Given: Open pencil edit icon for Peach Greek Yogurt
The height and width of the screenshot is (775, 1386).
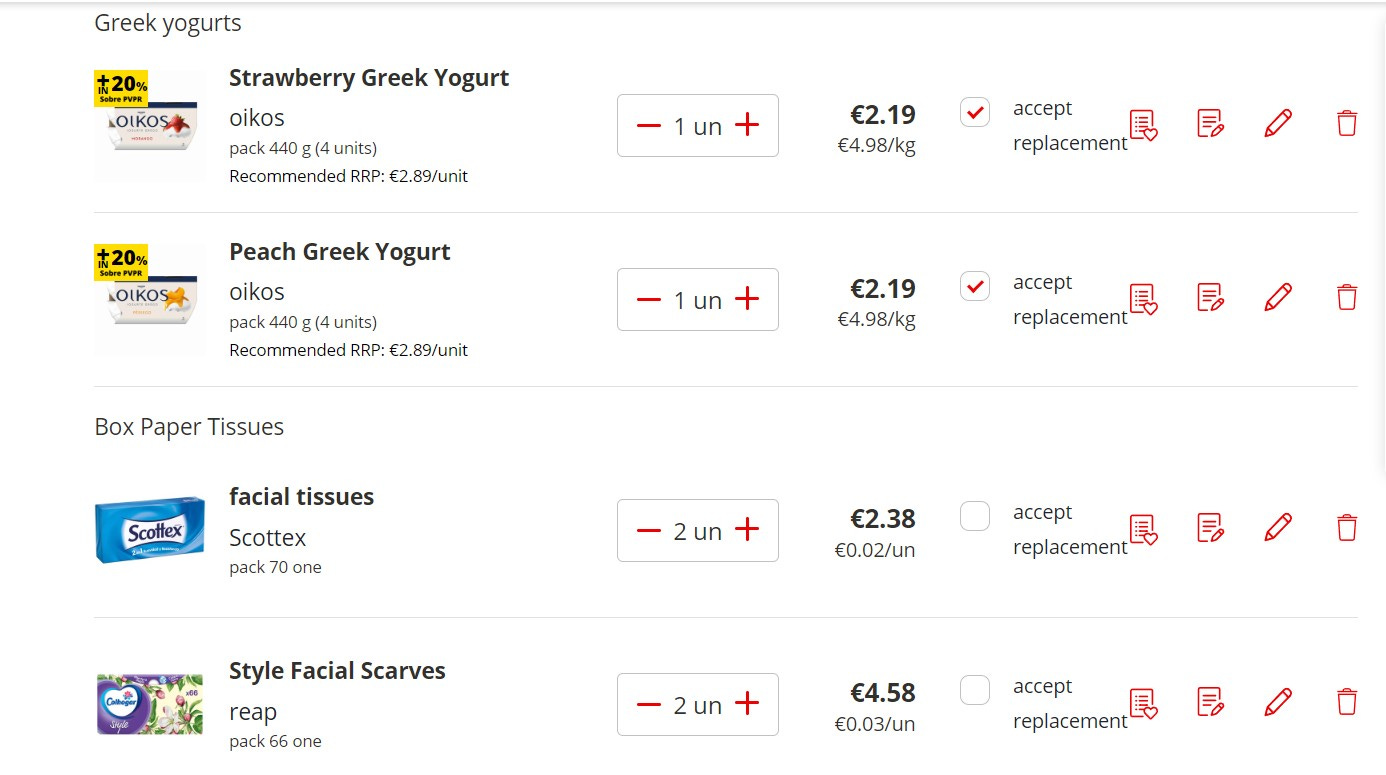Looking at the screenshot, I should pos(1277,297).
